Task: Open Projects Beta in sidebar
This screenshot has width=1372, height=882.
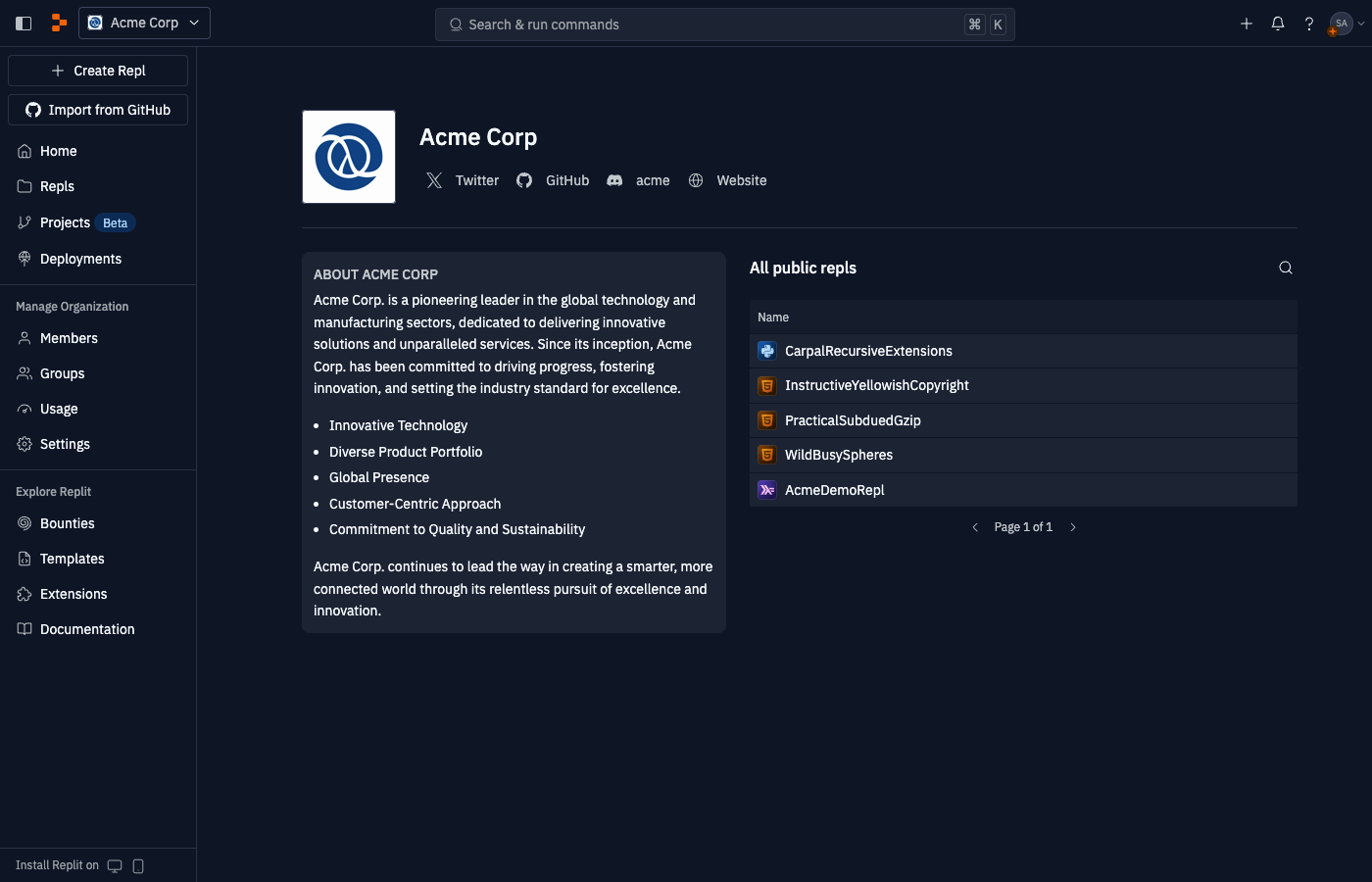Action: pos(98,222)
